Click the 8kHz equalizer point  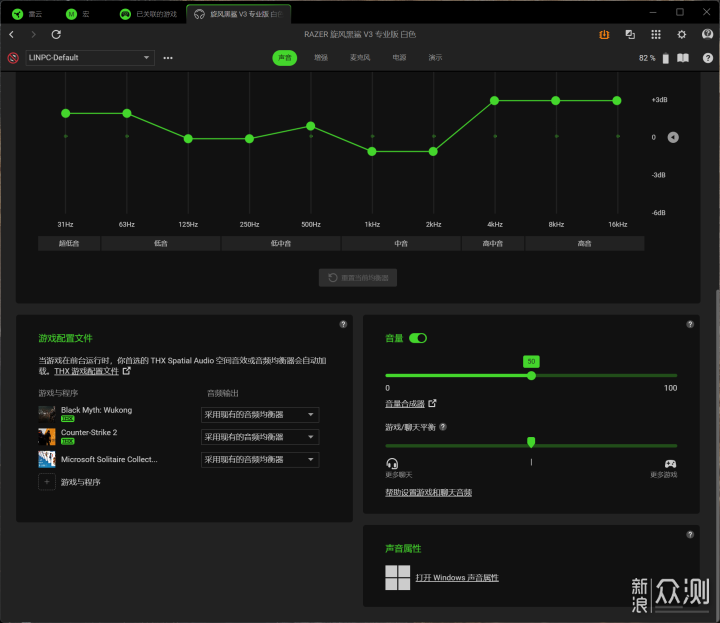click(556, 101)
